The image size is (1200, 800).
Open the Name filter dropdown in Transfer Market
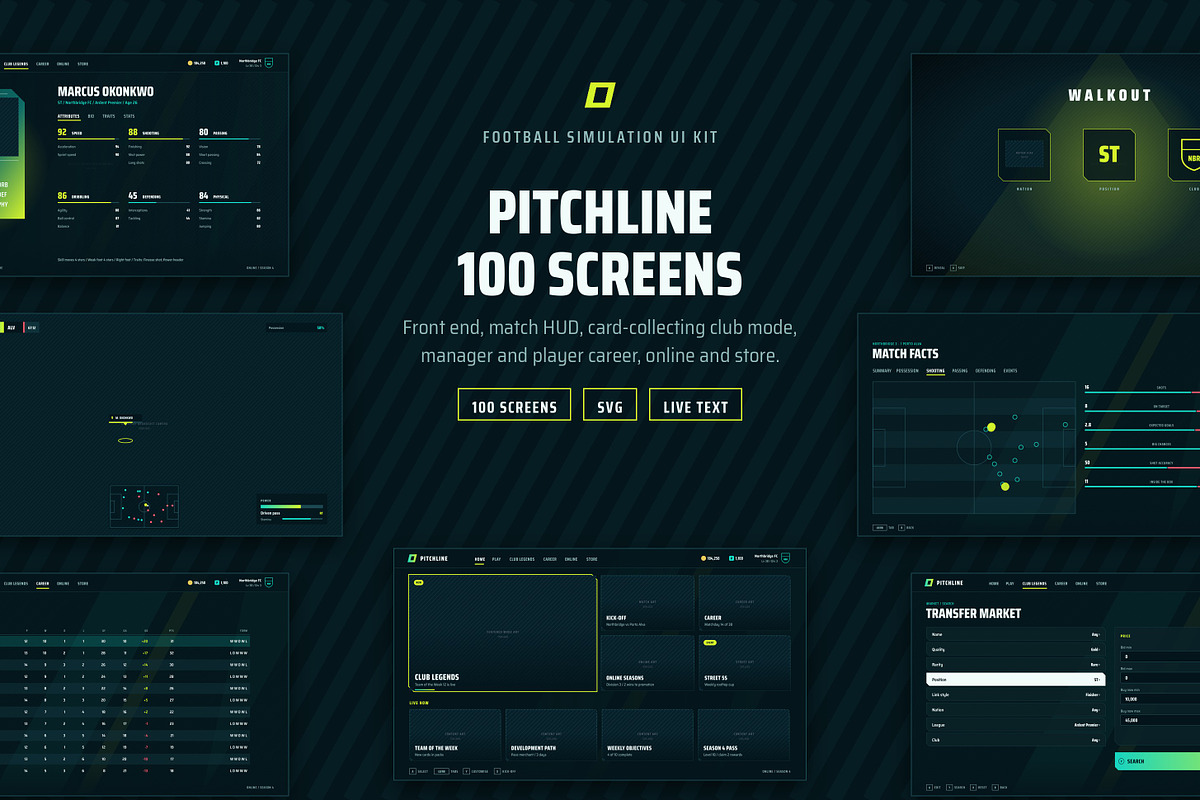pos(1014,634)
